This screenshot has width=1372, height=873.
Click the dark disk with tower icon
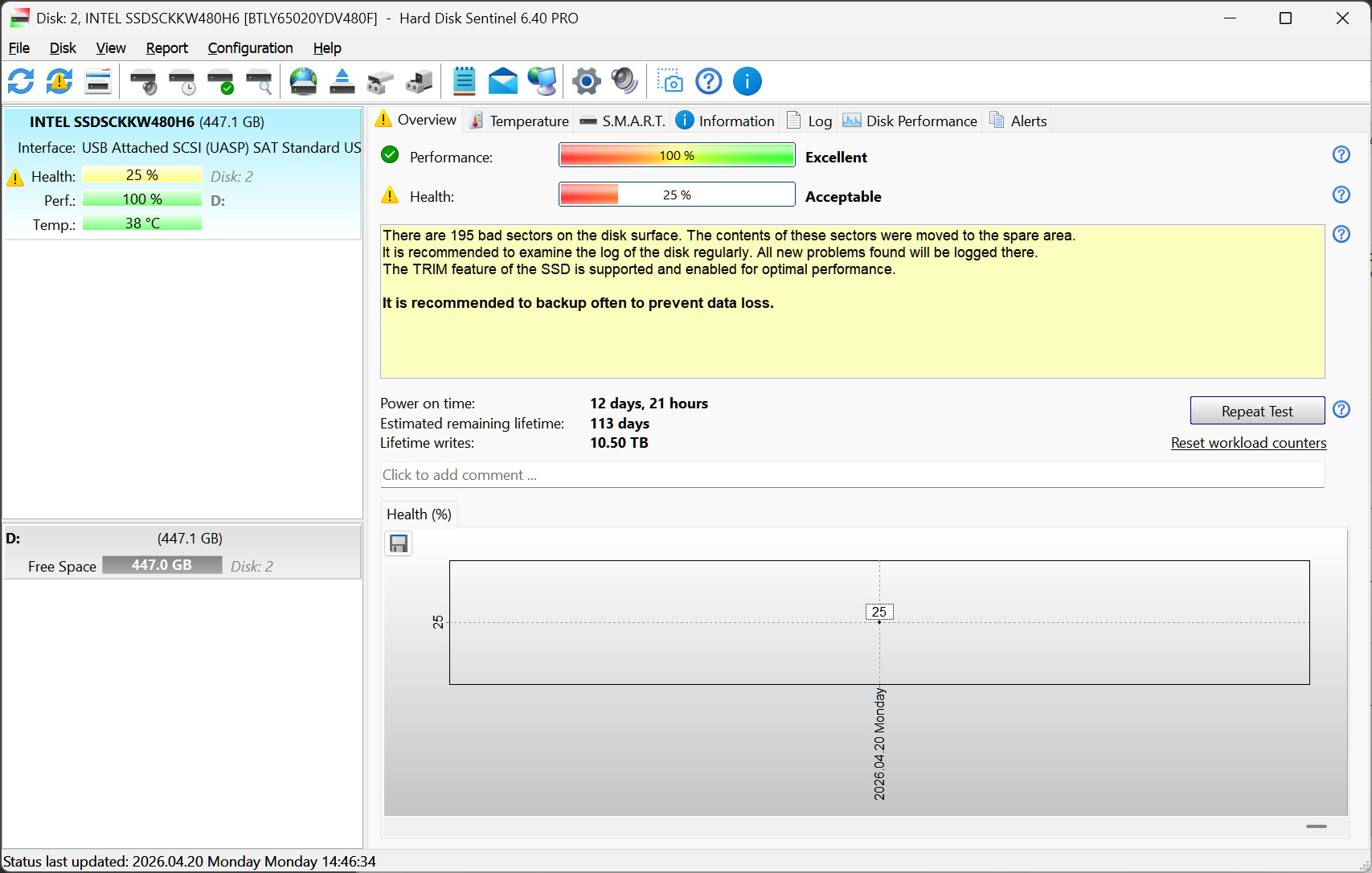point(419,81)
